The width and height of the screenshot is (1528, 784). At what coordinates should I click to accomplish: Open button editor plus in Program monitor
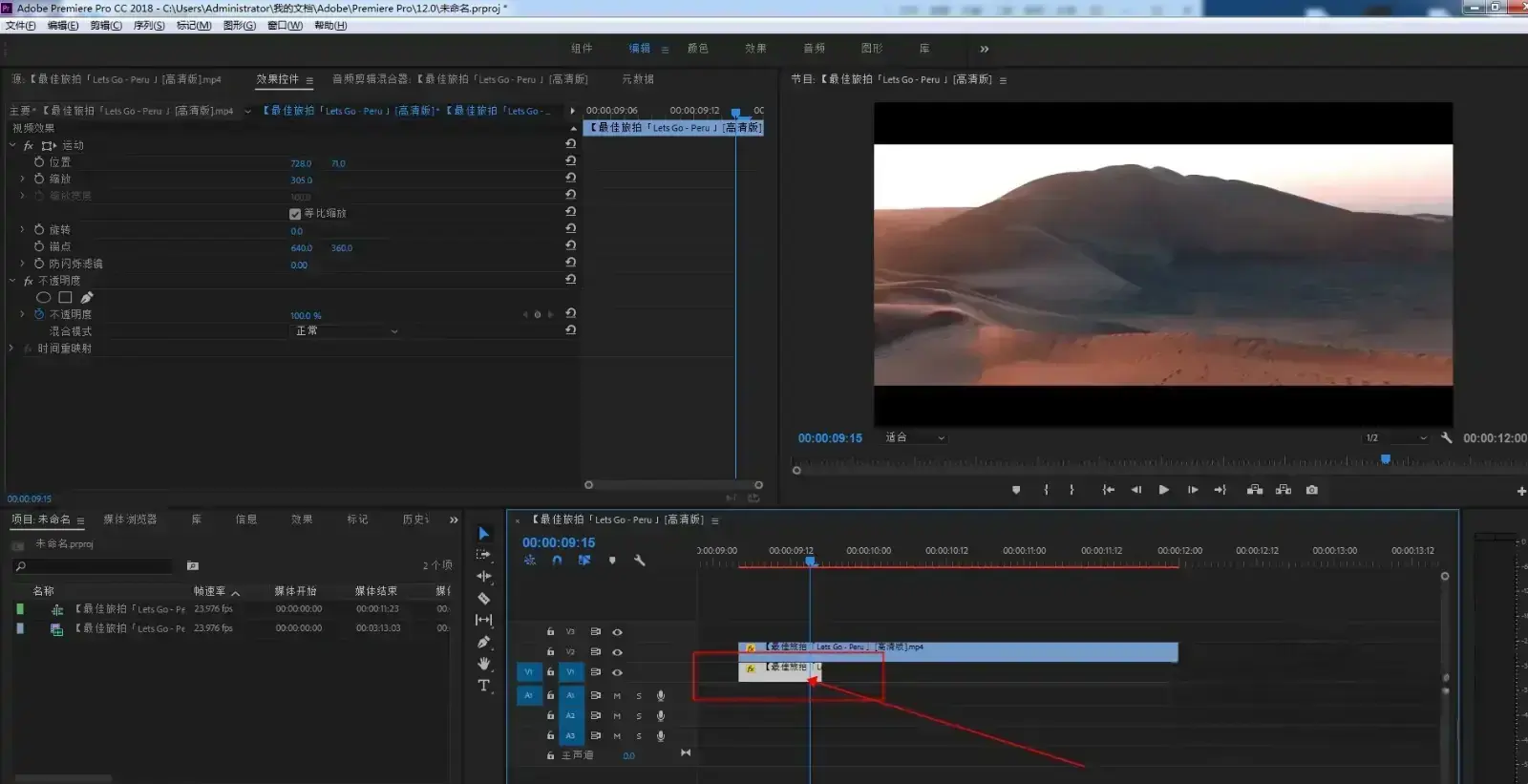tap(1520, 491)
